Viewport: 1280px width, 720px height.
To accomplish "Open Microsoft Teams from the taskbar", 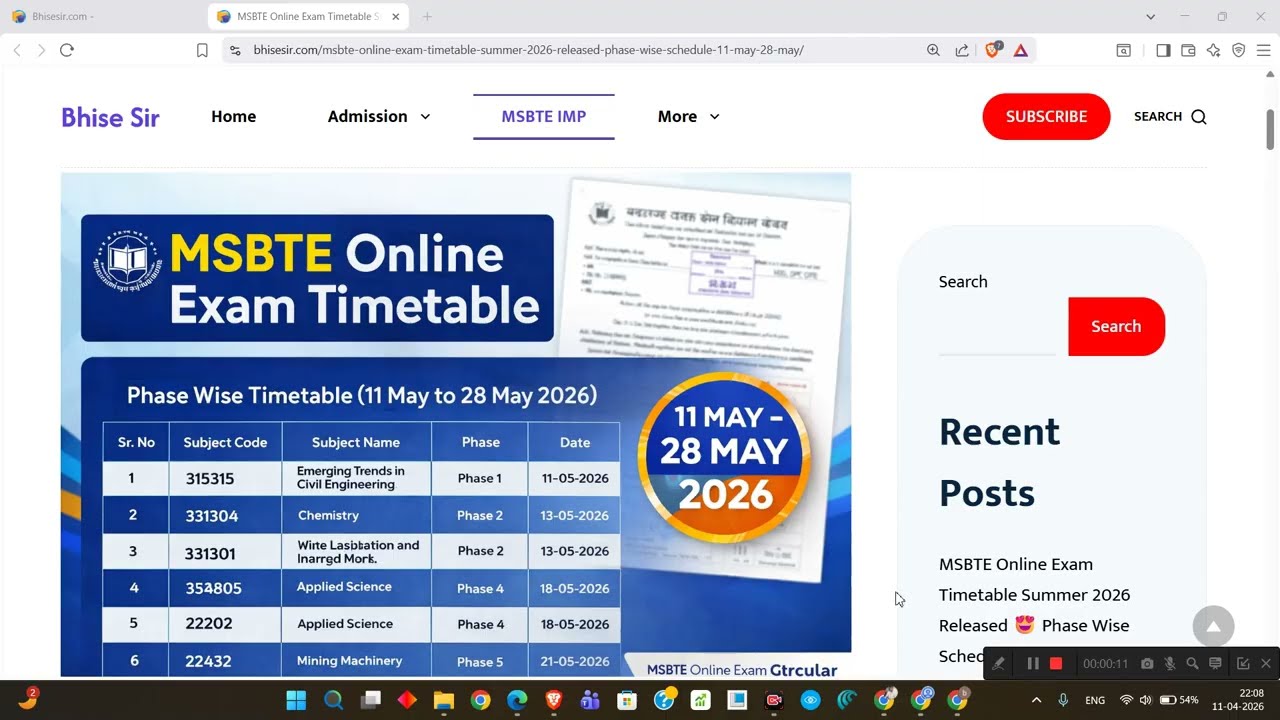I will (590, 700).
